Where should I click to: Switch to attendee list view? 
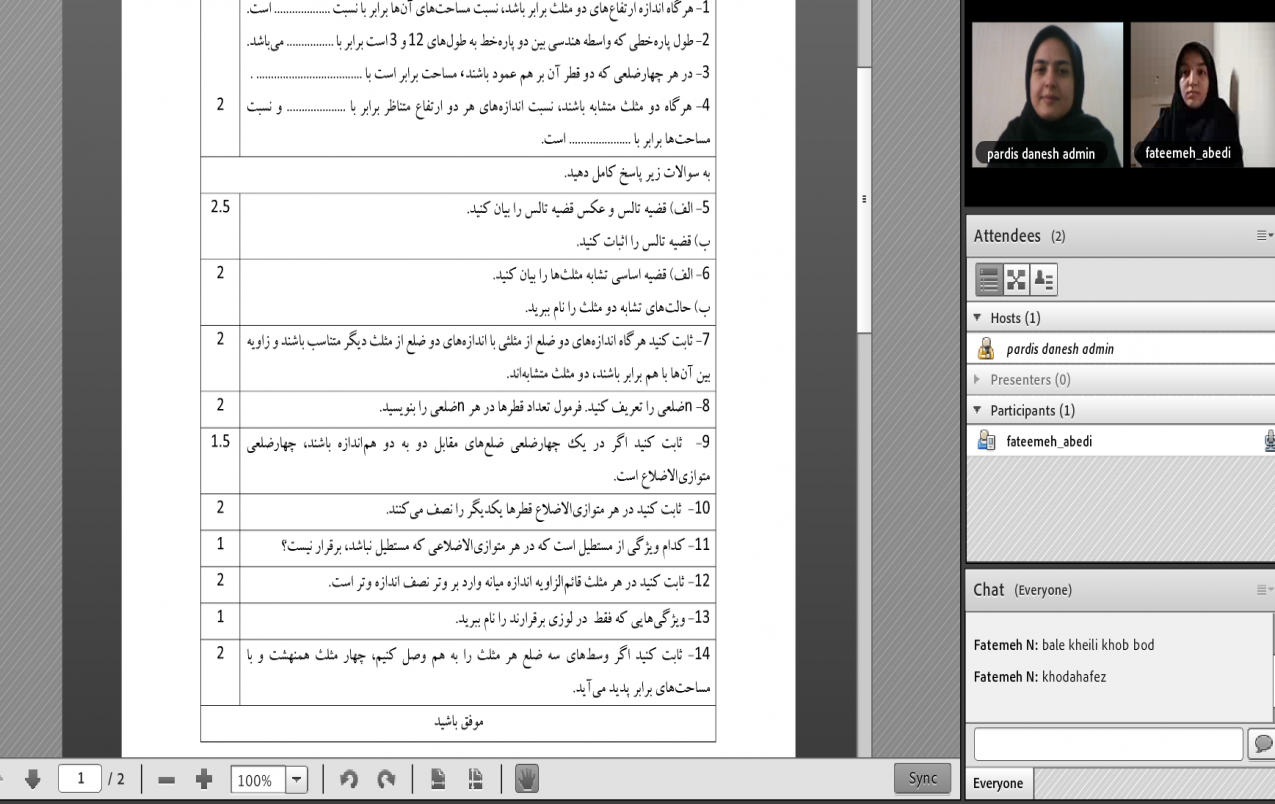click(x=988, y=282)
